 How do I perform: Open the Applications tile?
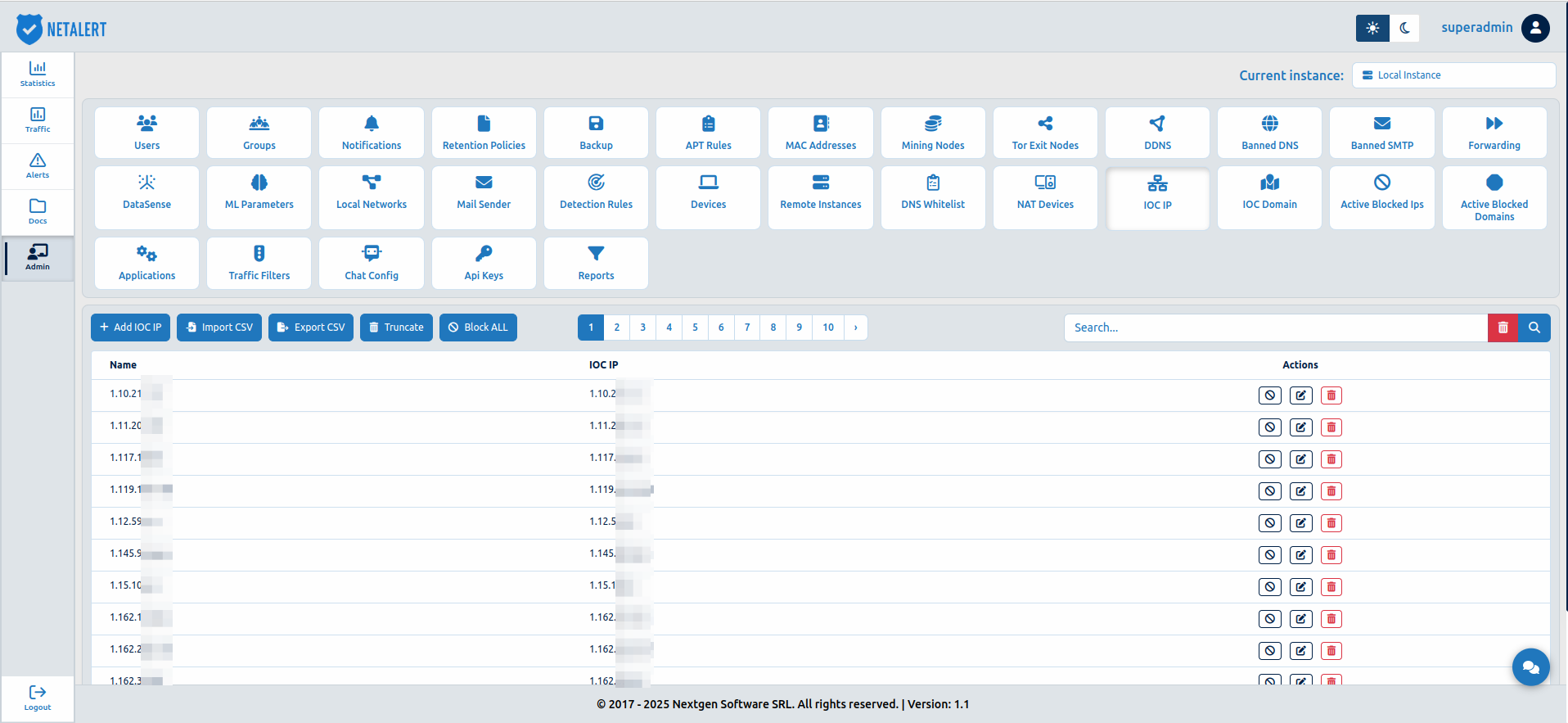146,263
